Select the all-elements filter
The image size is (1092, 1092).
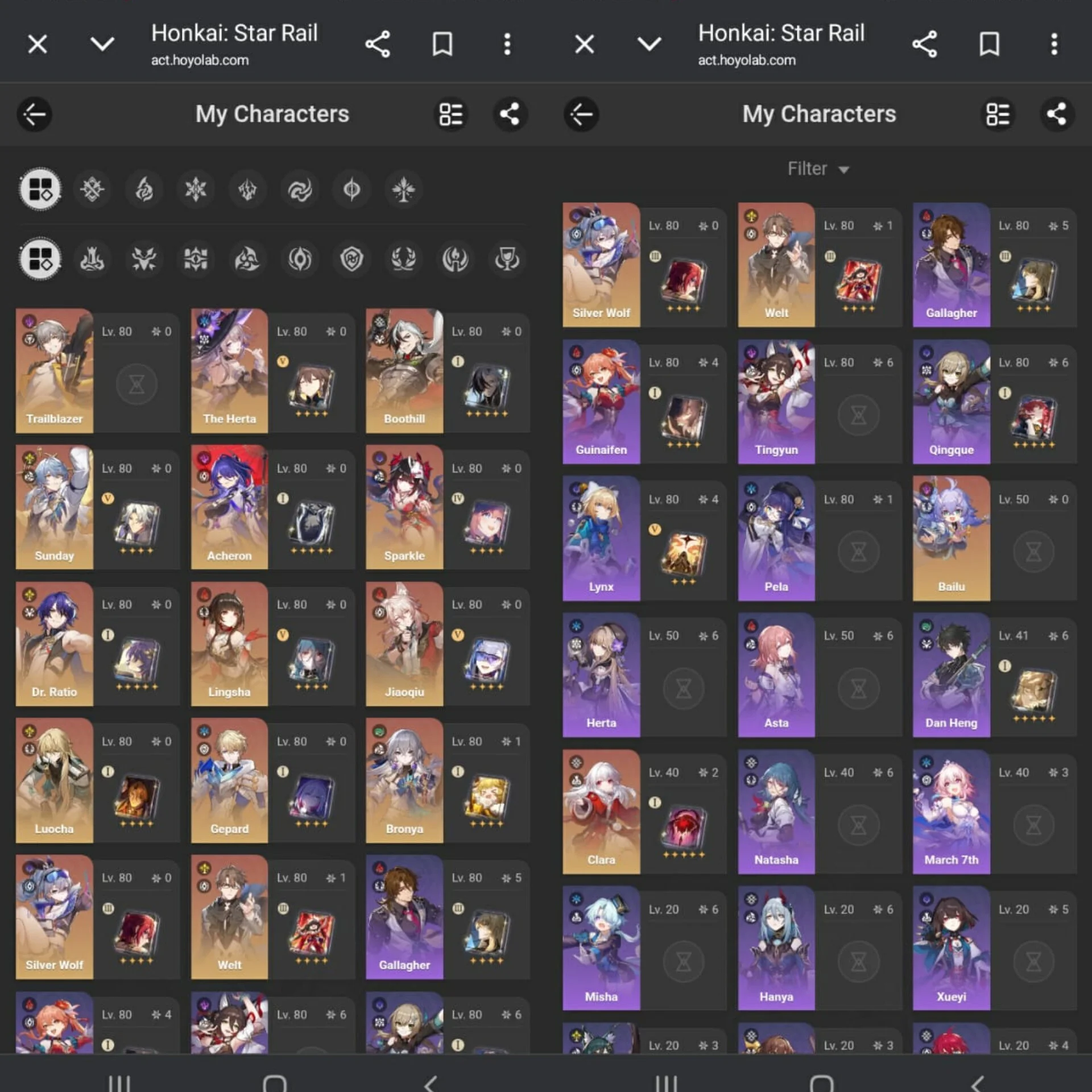pos(40,189)
